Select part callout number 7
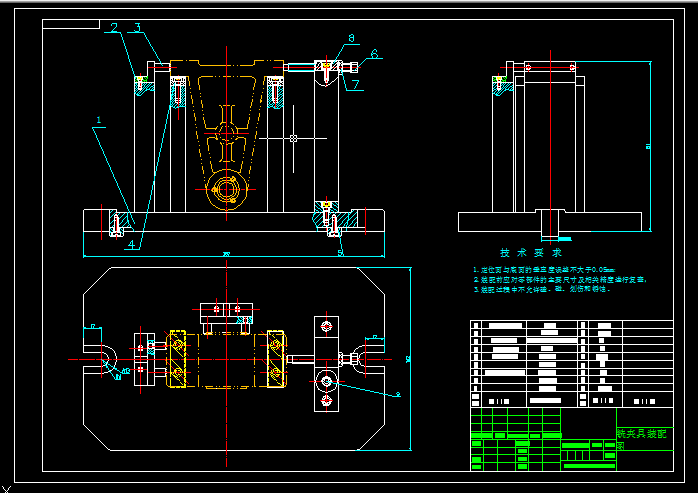698x493 pixels. 356,85
